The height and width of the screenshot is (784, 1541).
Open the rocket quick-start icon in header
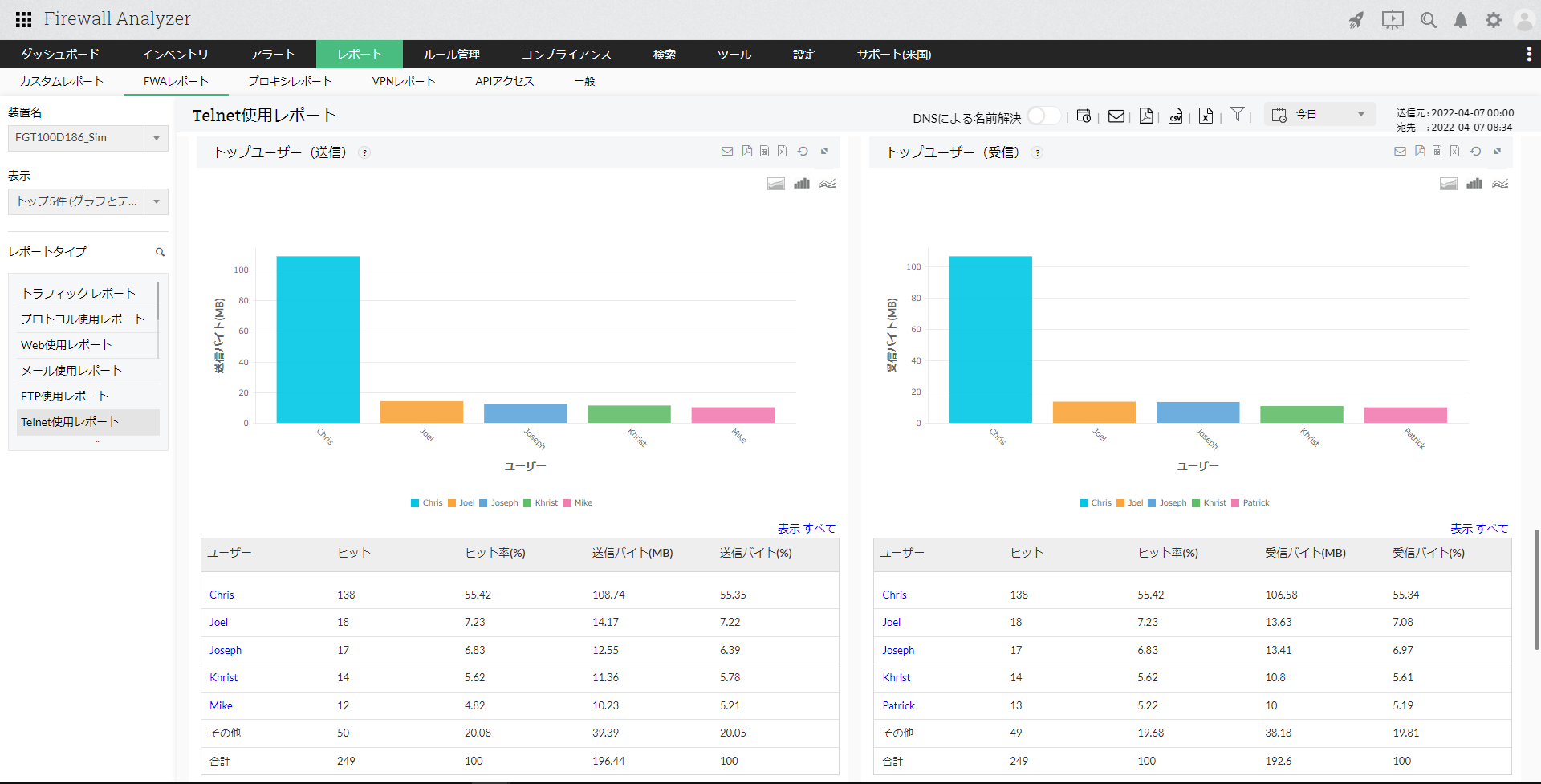[1356, 20]
